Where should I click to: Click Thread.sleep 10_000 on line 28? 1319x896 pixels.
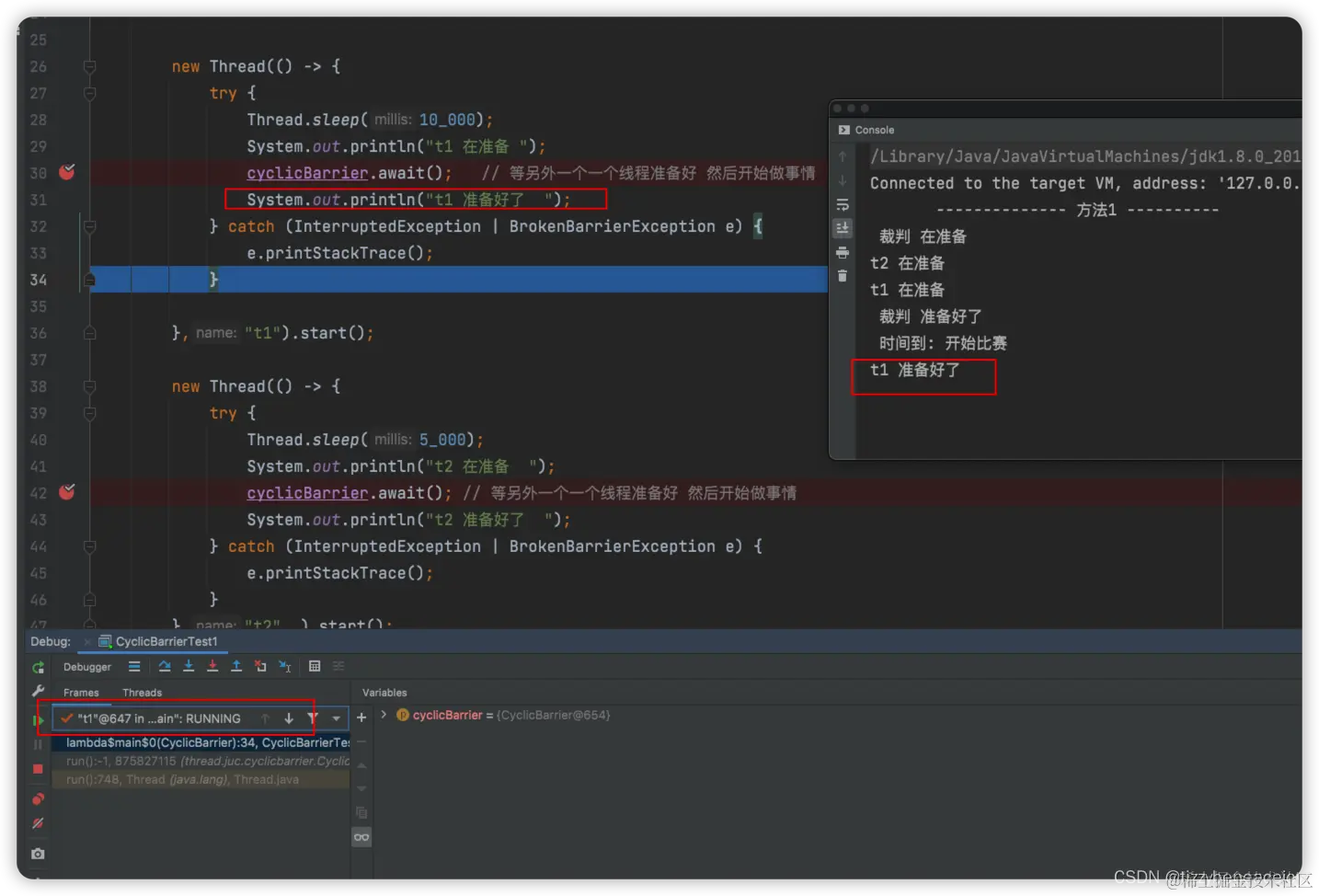pos(370,120)
